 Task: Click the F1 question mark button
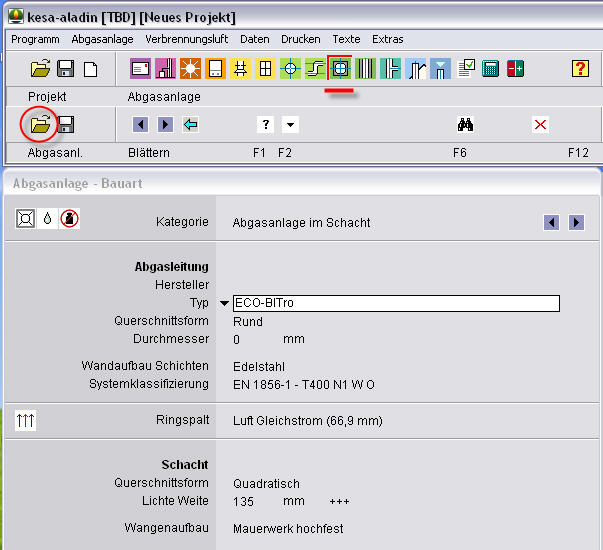(265, 125)
